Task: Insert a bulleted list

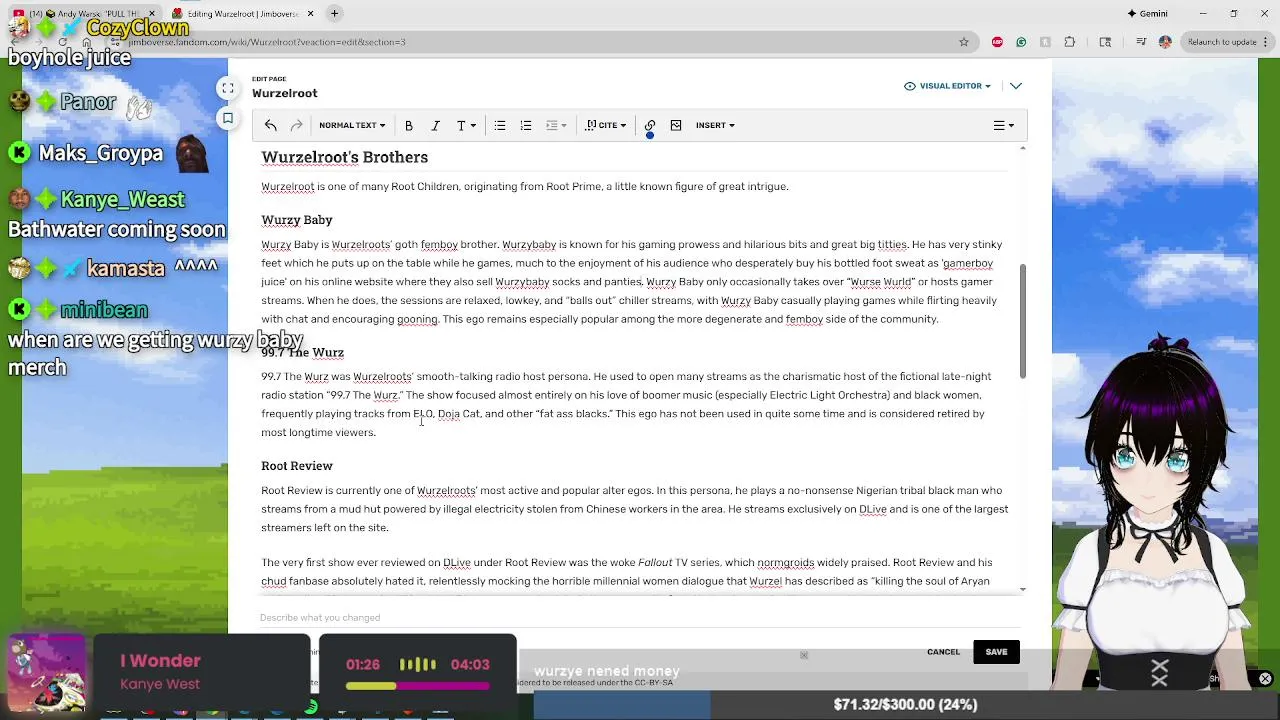Action: 499,125
